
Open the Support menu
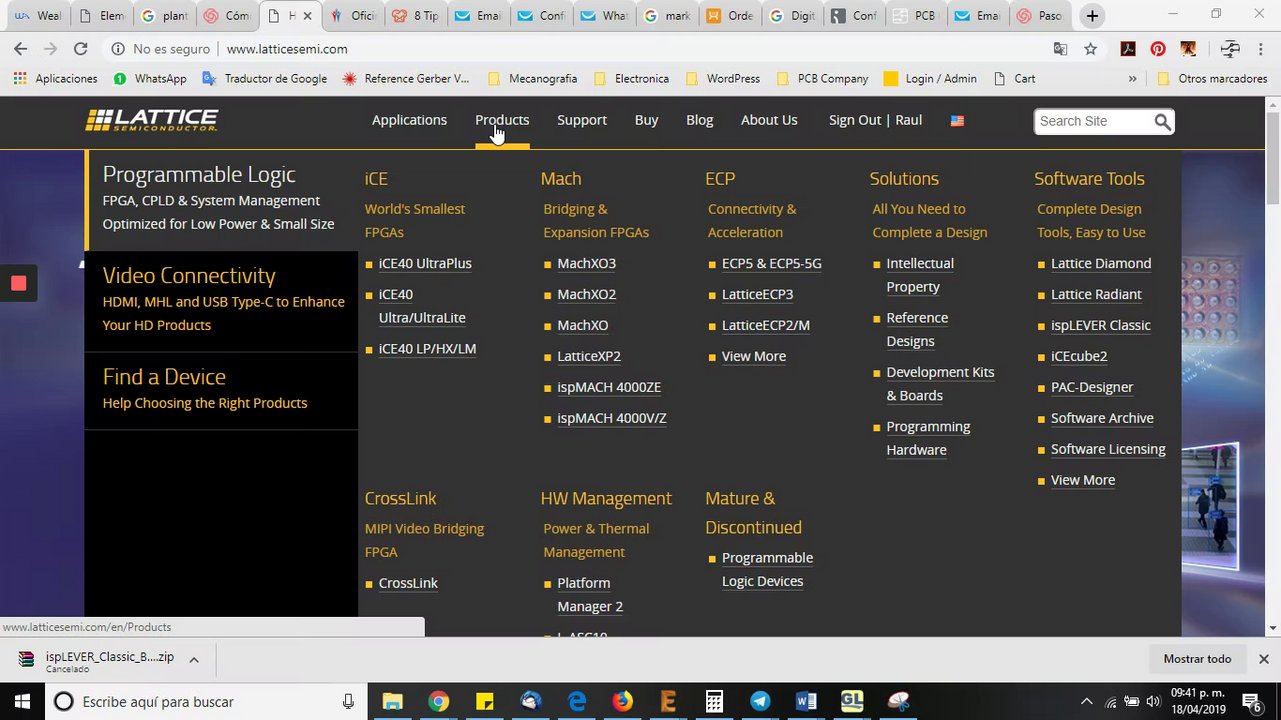582,120
